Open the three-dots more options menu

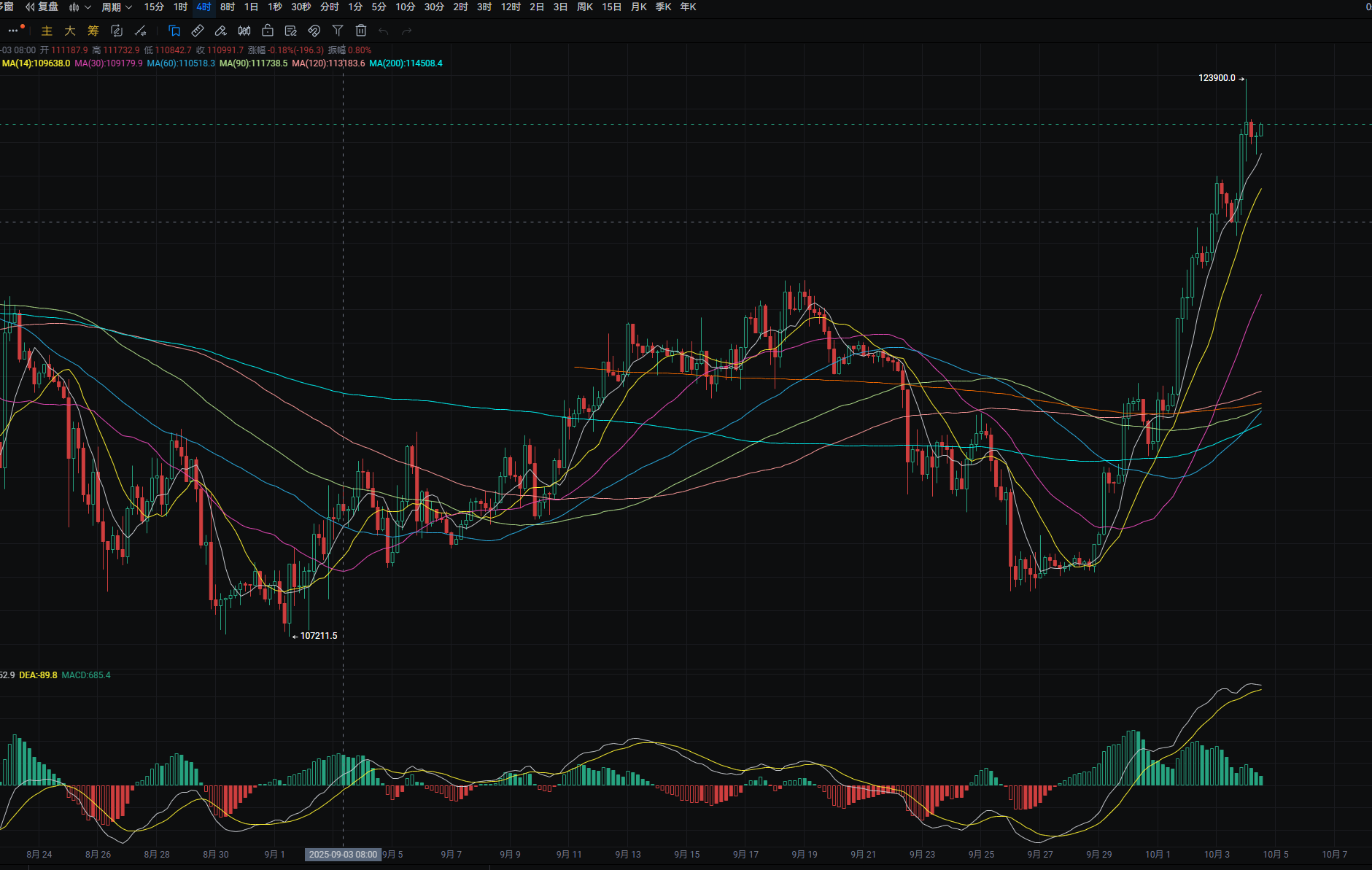(13, 31)
